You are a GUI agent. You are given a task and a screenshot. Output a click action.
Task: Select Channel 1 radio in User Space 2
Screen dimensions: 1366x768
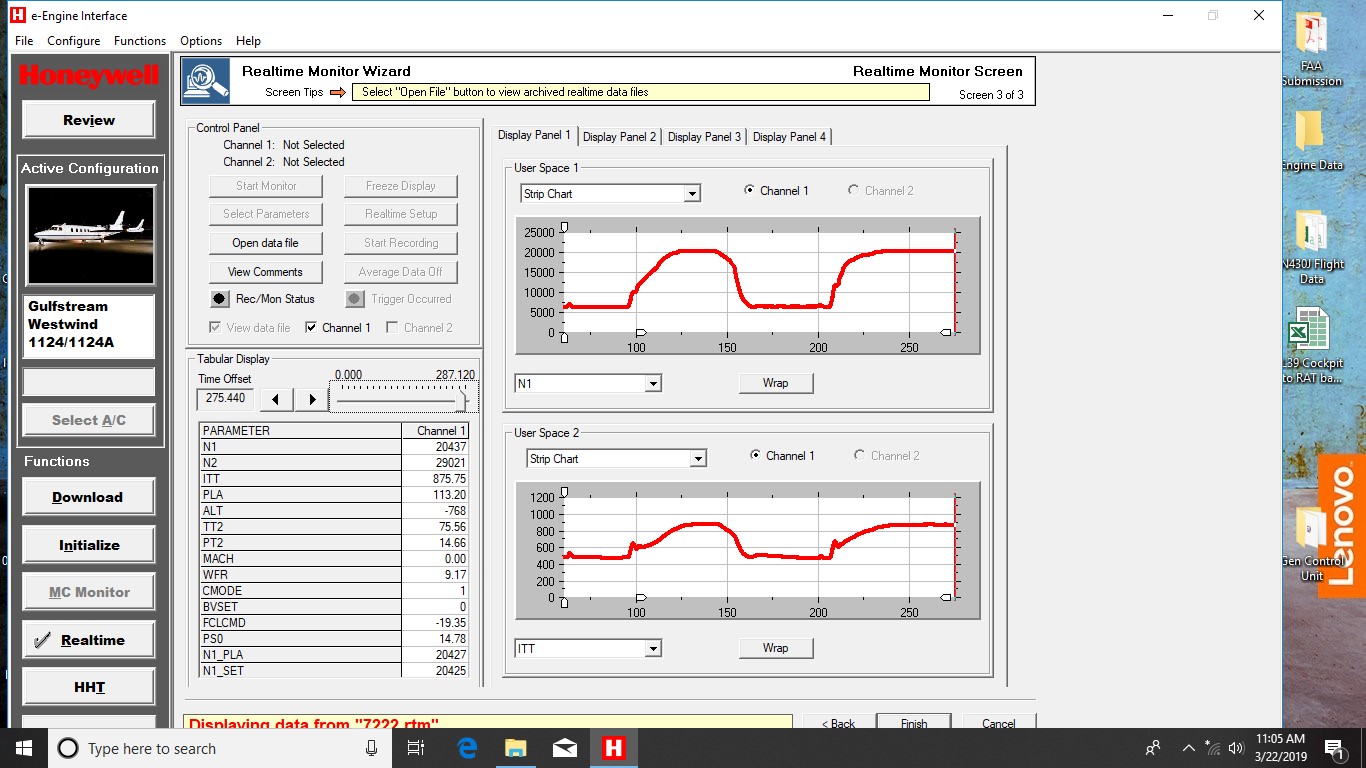click(756, 455)
